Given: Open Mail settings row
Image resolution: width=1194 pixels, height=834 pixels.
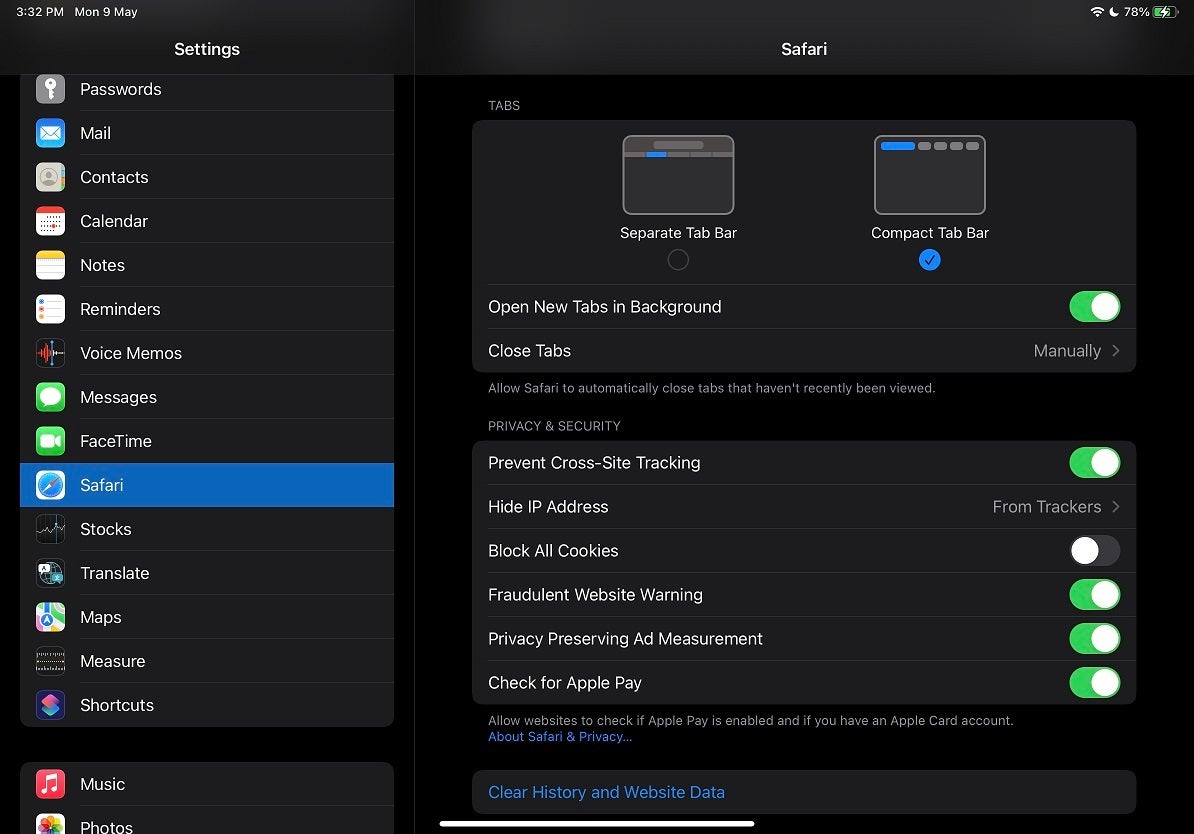Looking at the screenshot, I should tap(207, 133).
